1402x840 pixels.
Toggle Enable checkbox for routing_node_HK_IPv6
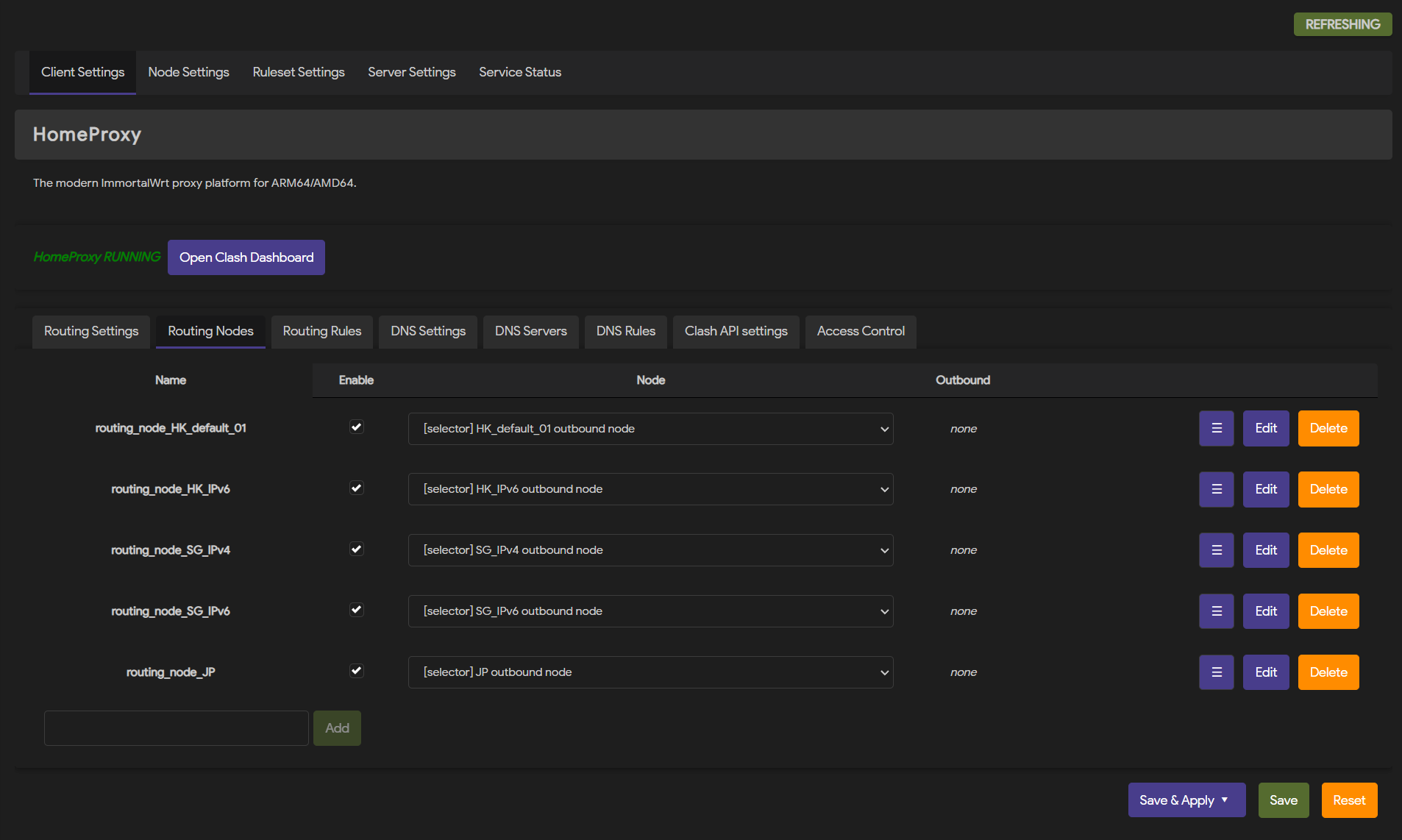pos(356,488)
